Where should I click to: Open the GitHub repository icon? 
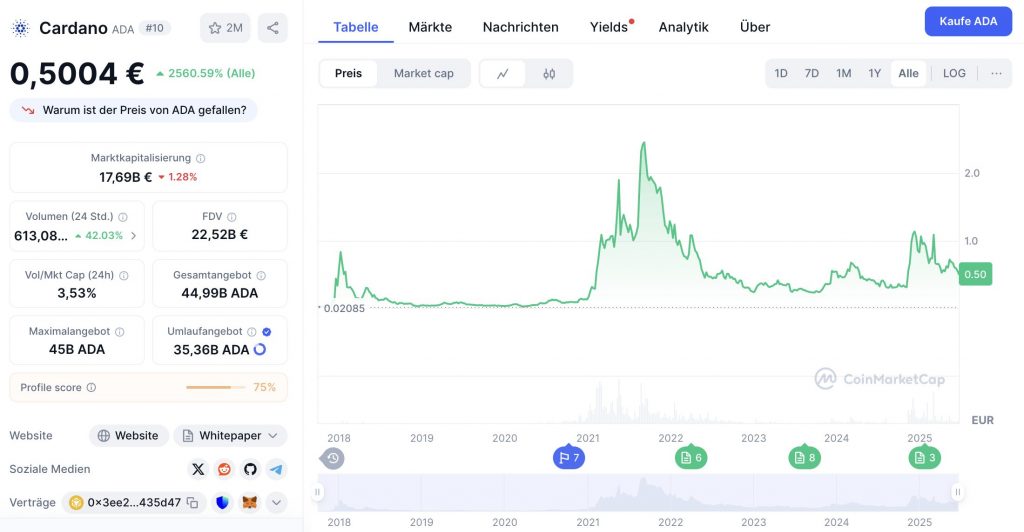tap(250, 469)
